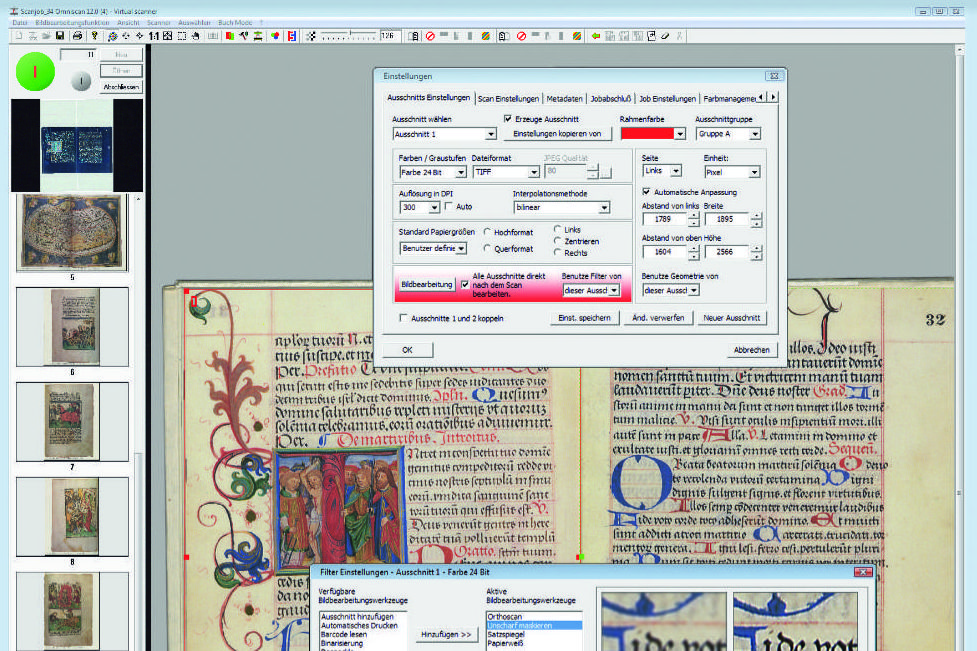Select the dashed rectangle selection tool
This screenshot has width=977, height=651.
click(x=182, y=36)
